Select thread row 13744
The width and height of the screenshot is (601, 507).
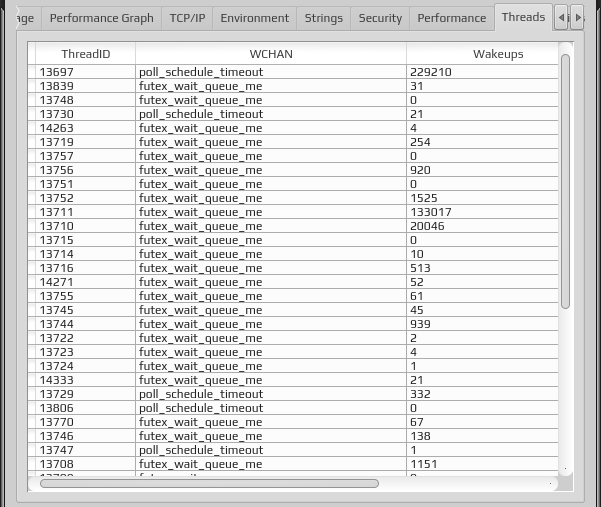293,323
